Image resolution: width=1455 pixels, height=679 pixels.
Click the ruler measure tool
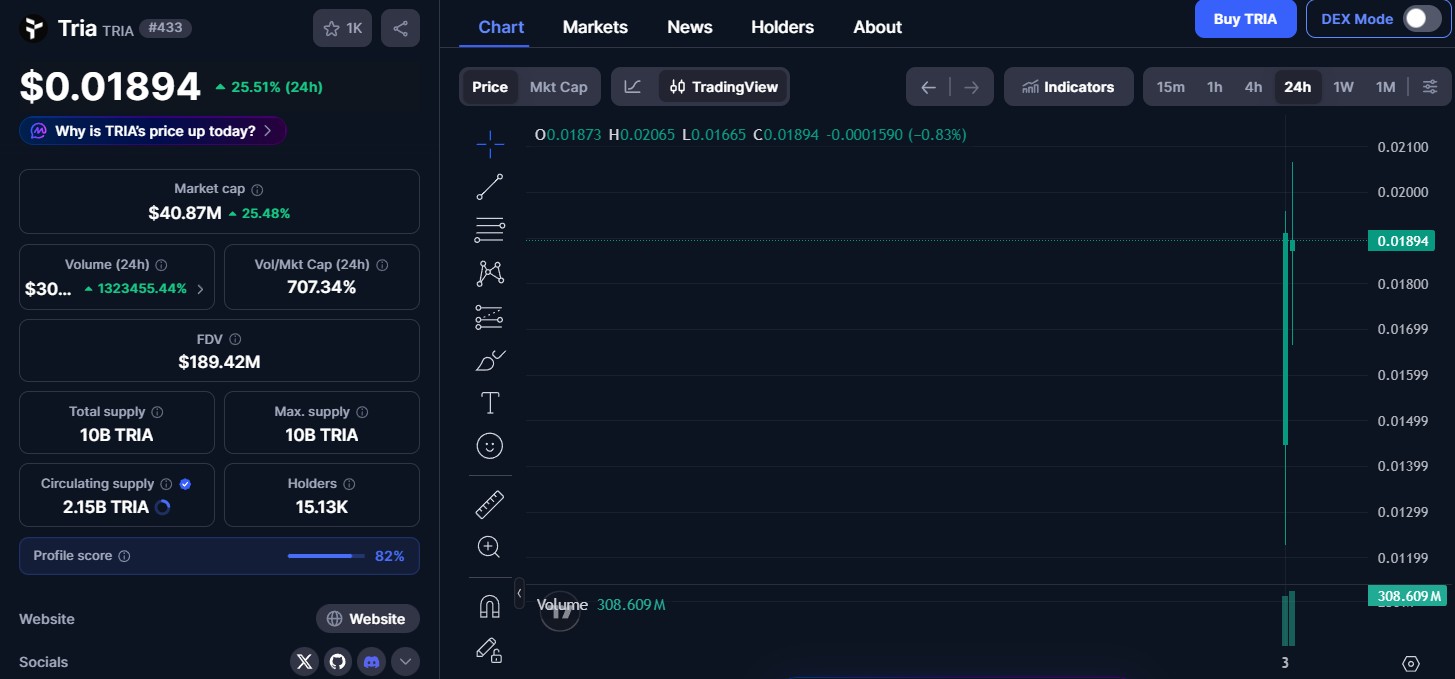tap(490, 505)
